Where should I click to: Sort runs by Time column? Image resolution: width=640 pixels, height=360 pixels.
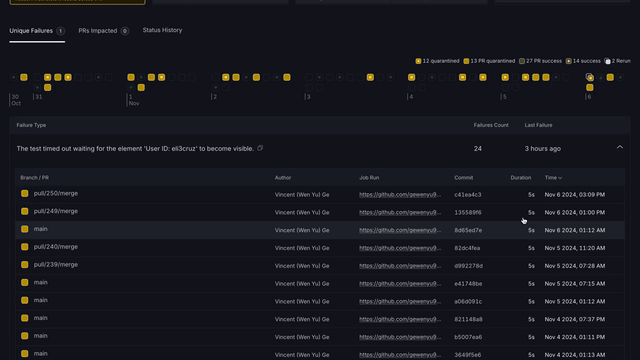coord(553,178)
